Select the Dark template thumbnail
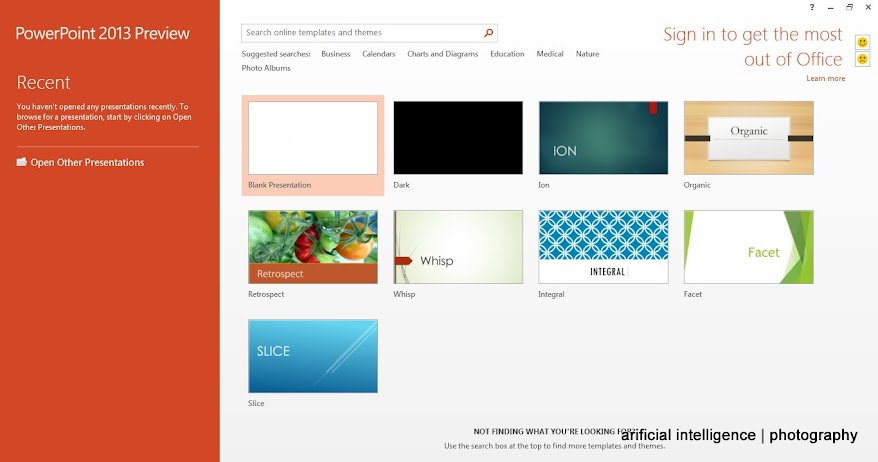This screenshot has width=878, height=462. click(458, 138)
